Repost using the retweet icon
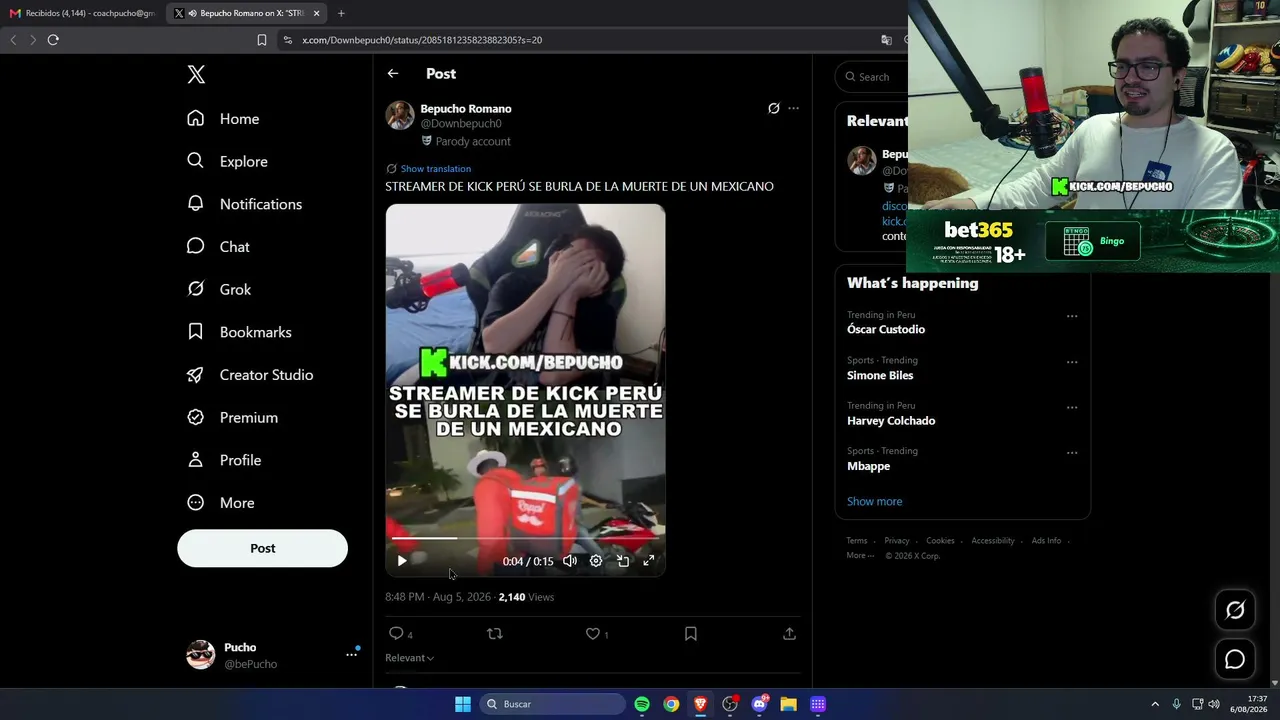 click(494, 634)
